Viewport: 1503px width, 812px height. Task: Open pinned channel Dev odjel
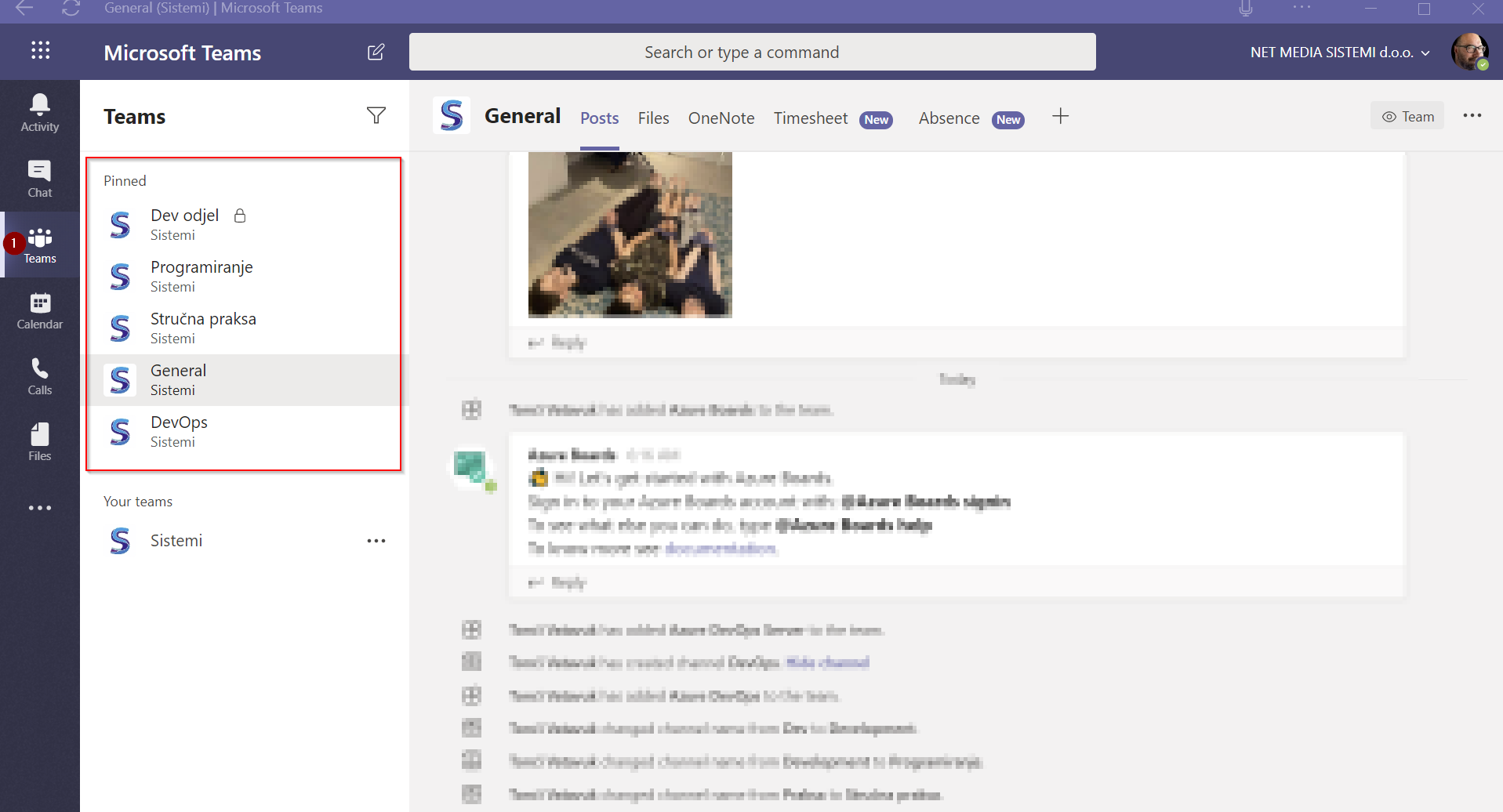coord(244,225)
